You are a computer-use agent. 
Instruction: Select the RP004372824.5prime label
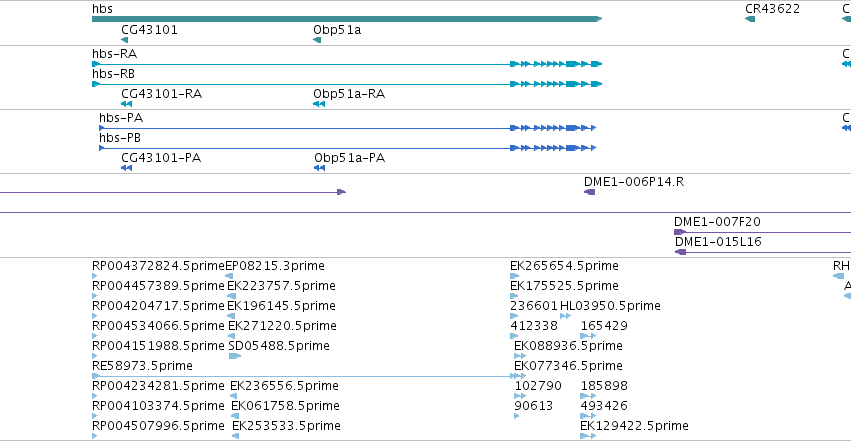(158, 266)
